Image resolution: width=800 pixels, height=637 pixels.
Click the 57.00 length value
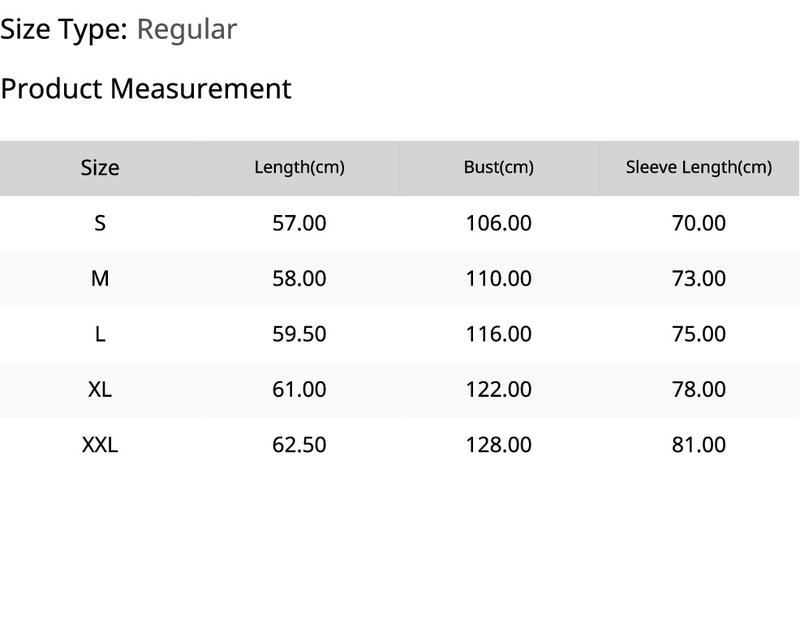tap(299, 223)
